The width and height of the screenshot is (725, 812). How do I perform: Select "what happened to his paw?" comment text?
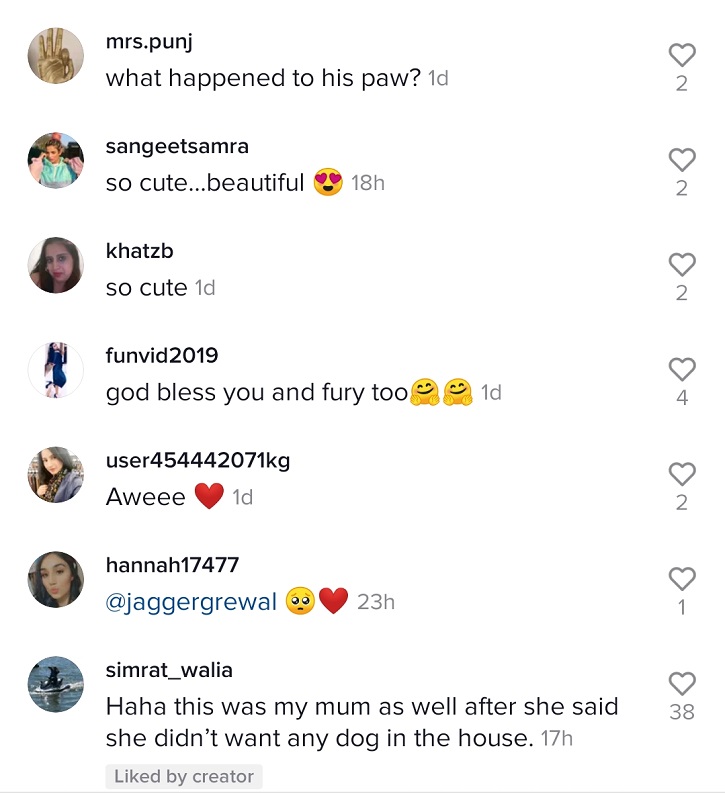pyautogui.click(x=263, y=78)
